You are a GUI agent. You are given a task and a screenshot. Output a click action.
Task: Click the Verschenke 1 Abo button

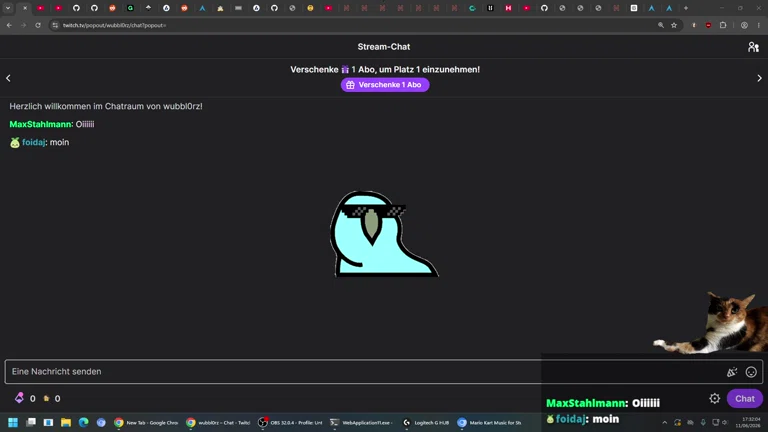[385, 85]
